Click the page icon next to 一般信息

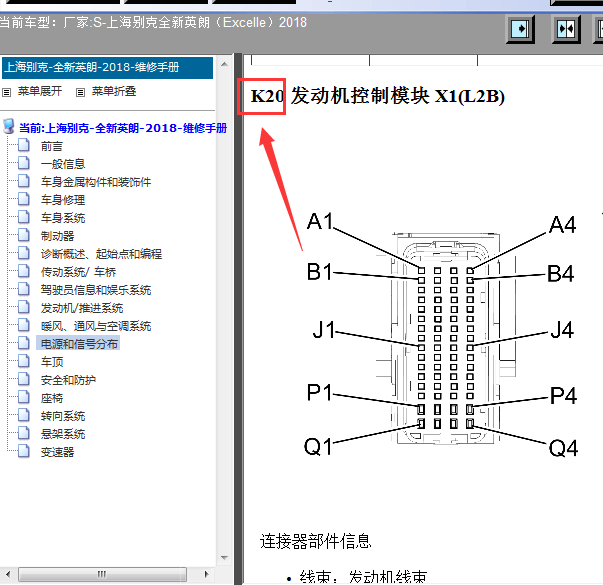24,163
